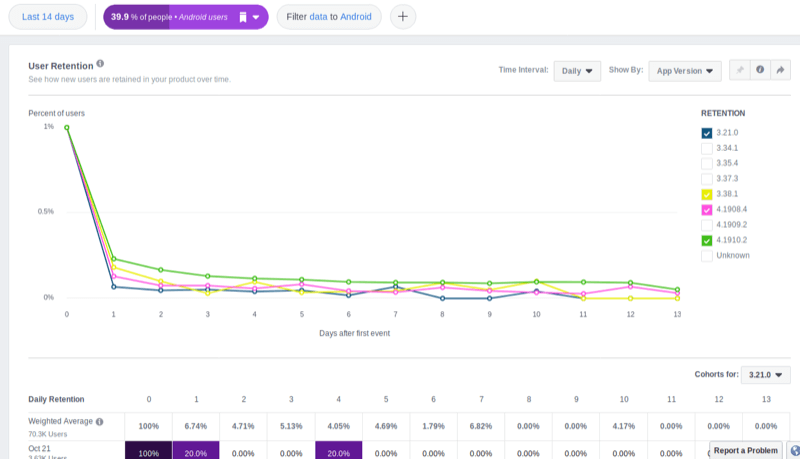The height and width of the screenshot is (459, 800).
Task: Uncheck version 3.21.0 in retention legend
Action: coord(707,133)
